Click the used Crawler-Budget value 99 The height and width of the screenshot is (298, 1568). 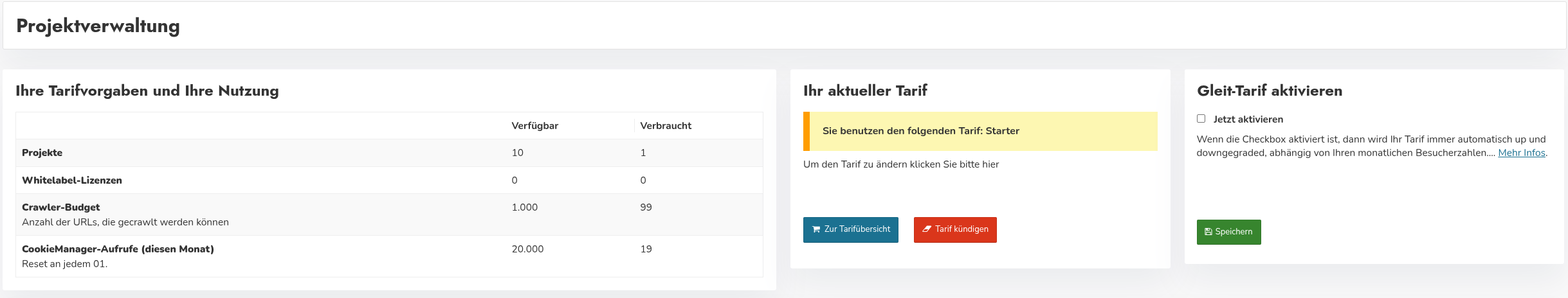point(646,207)
